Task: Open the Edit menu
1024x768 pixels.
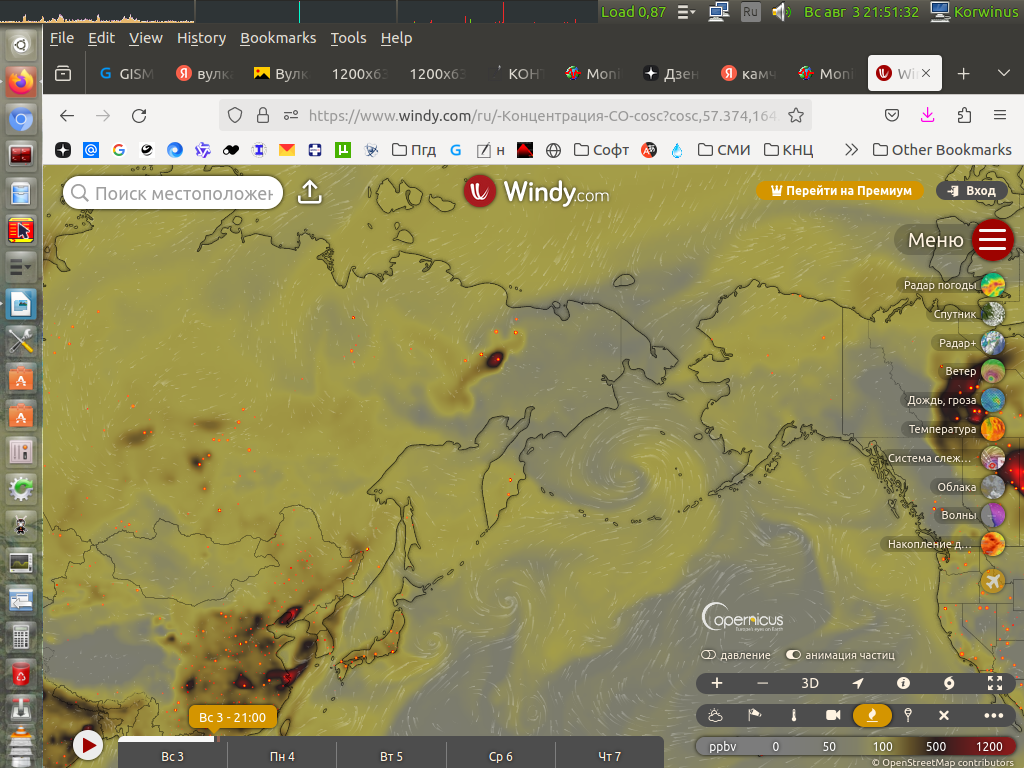Action: pyautogui.click(x=101, y=38)
